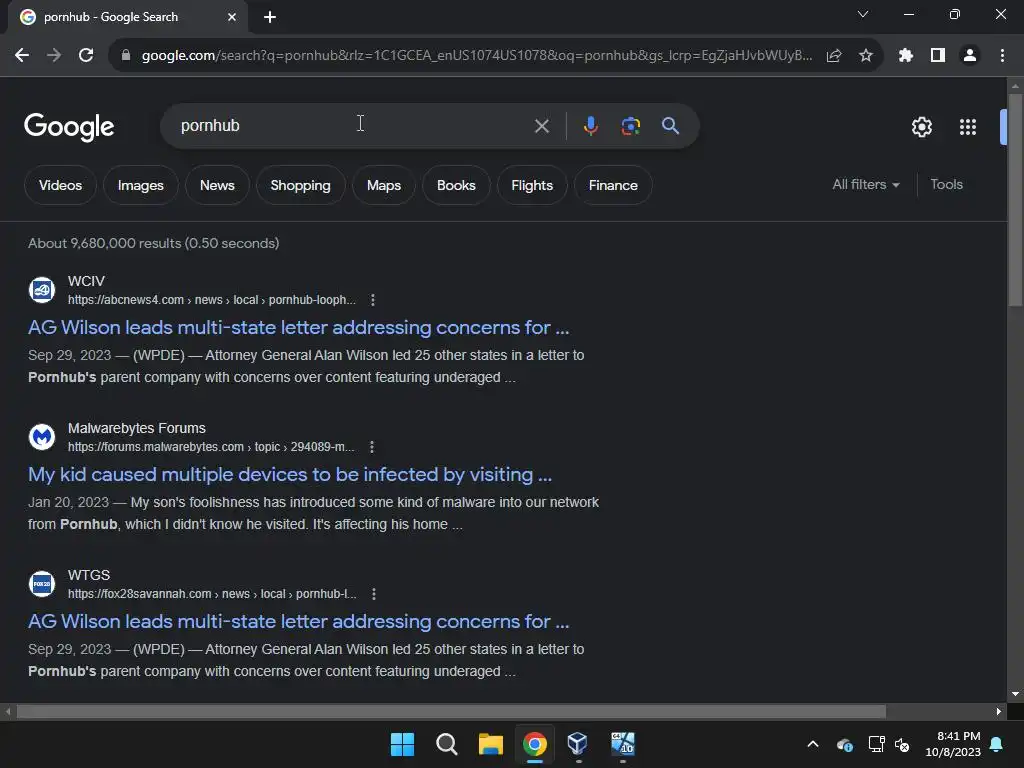
Task: Submit search with magnifier icon
Action: coord(670,125)
